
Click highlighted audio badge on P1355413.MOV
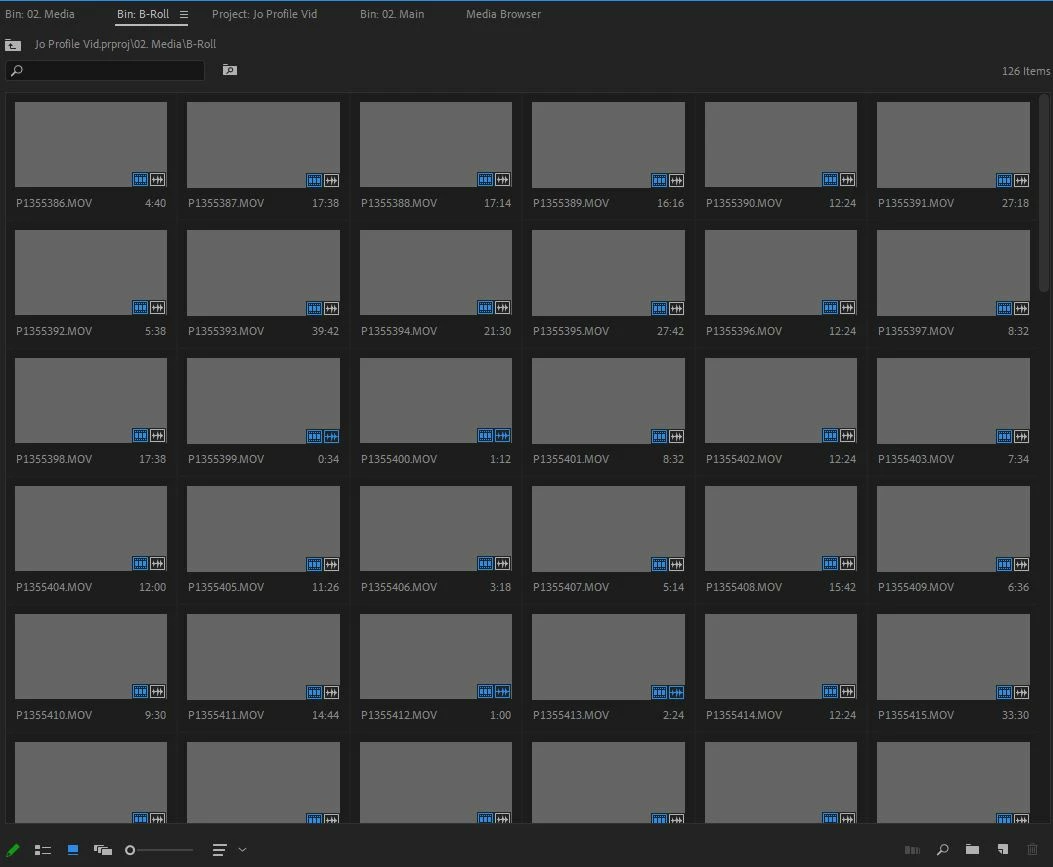(x=676, y=692)
